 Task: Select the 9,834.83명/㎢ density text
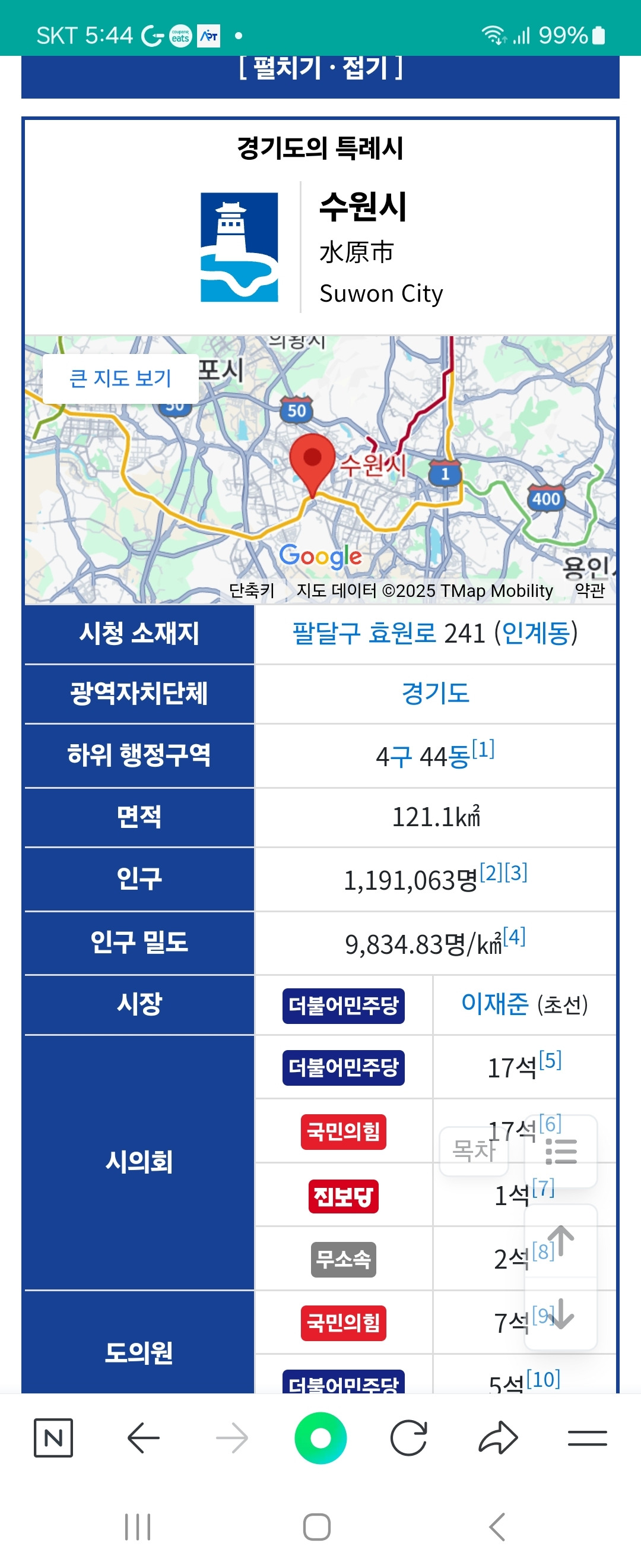pyautogui.click(x=424, y=944)
